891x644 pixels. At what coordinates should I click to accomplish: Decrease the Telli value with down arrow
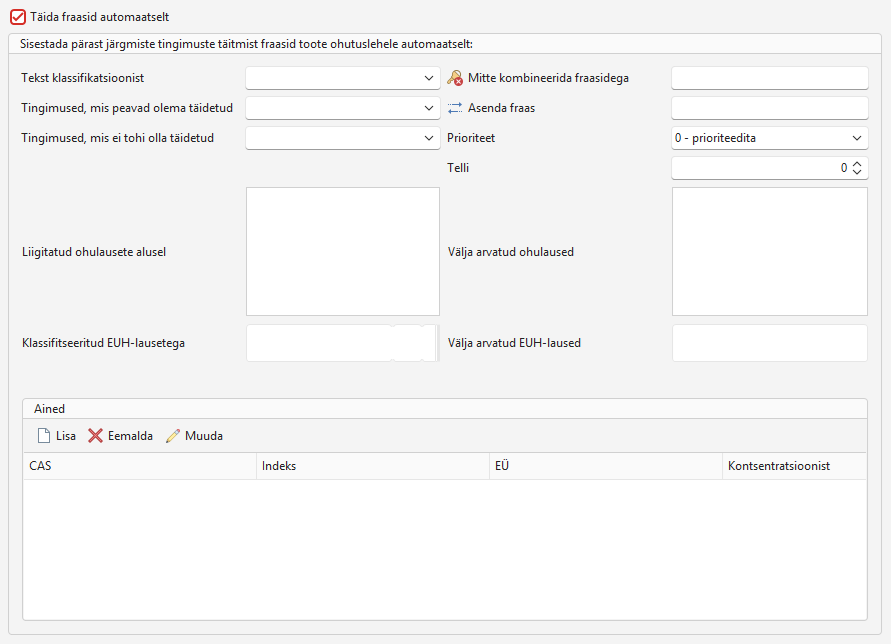[857, 172]
